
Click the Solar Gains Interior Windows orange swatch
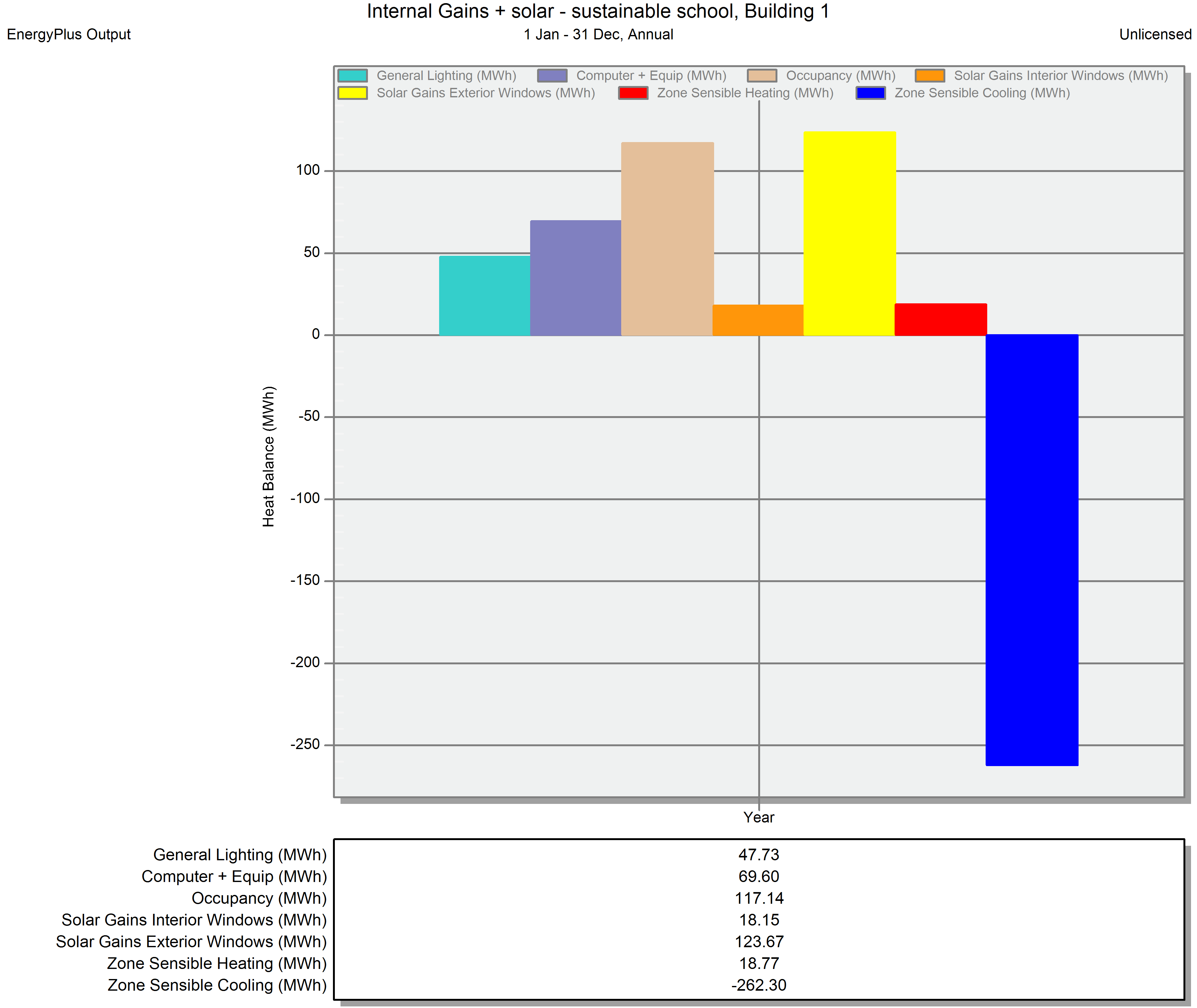pyautogui.click(x=930, y=75)
